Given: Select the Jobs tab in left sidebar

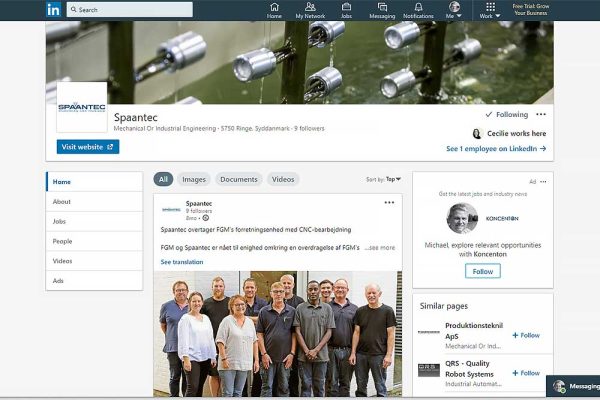Looking at the screenshot, I should click(x=94, y=222).
